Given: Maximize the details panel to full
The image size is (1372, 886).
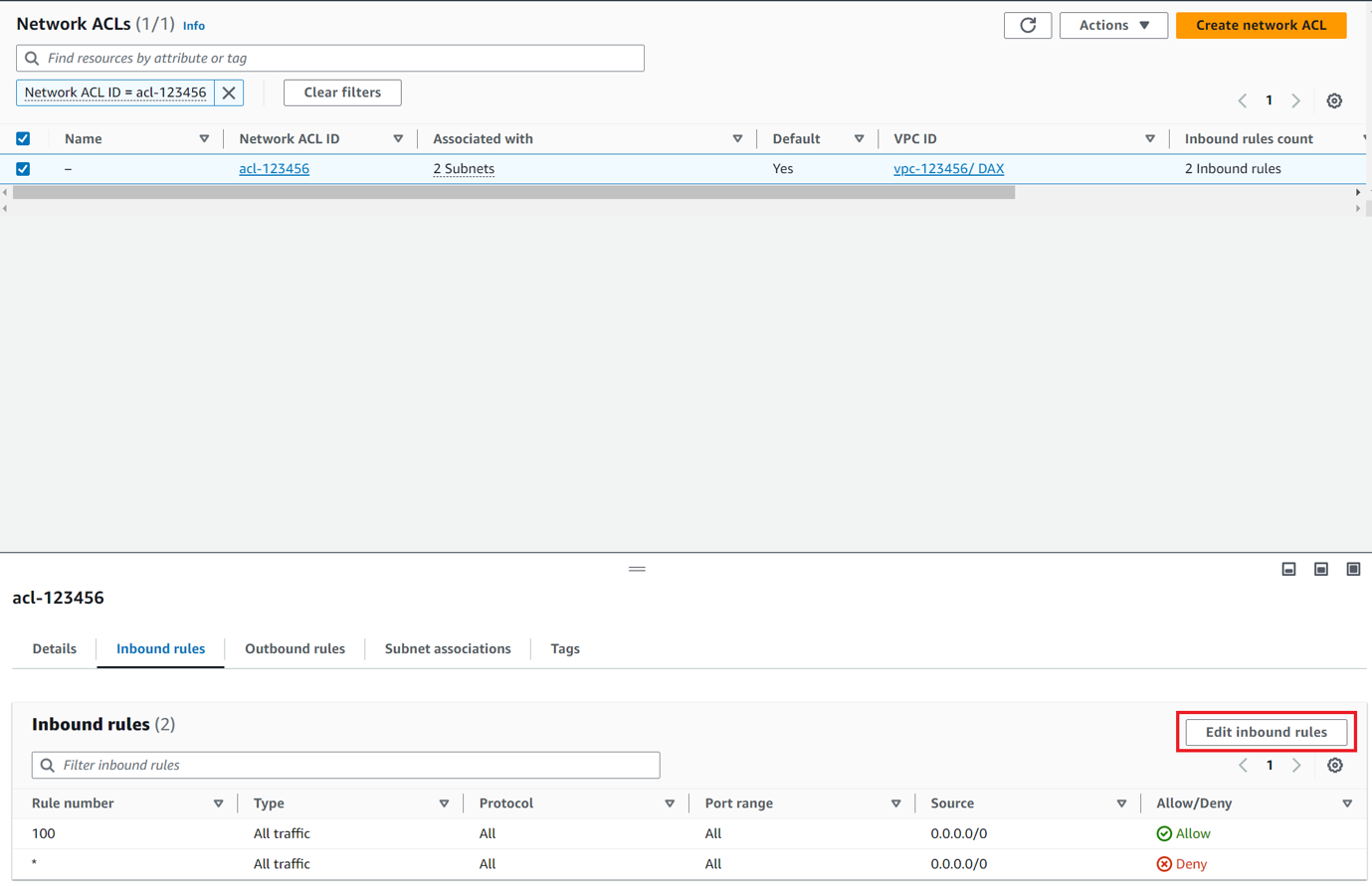Looking at the screenshot, I should tap(1353, 569).
